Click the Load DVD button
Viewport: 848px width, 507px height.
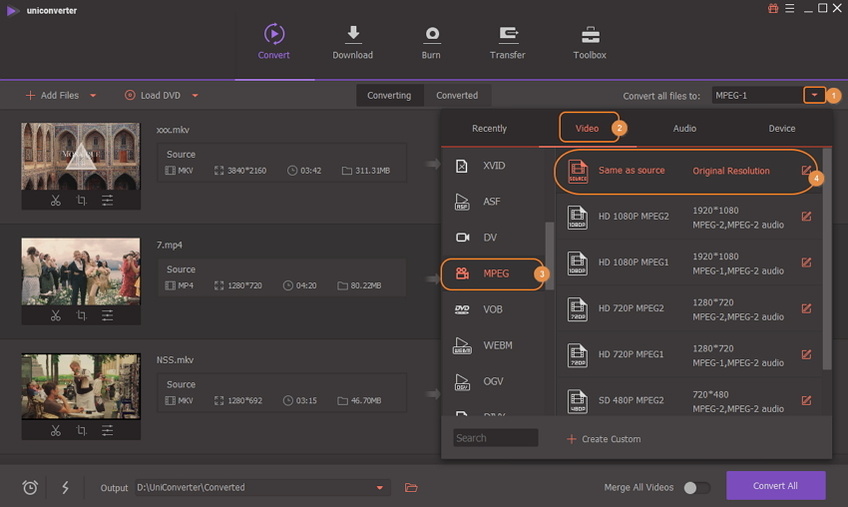click(153, 95)
